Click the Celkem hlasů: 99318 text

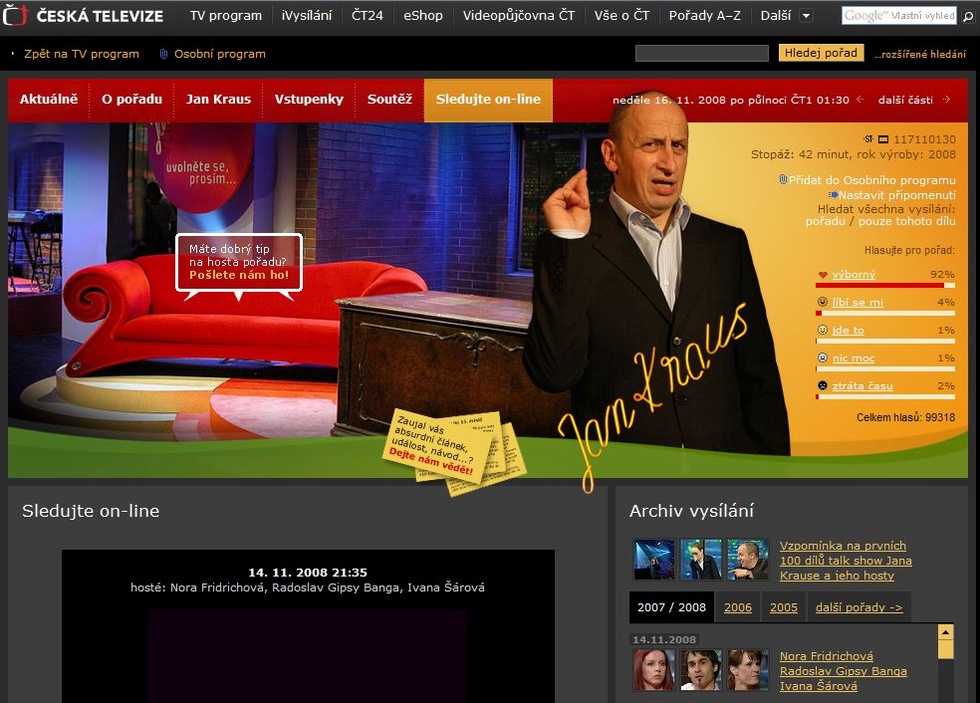(906, 417)
